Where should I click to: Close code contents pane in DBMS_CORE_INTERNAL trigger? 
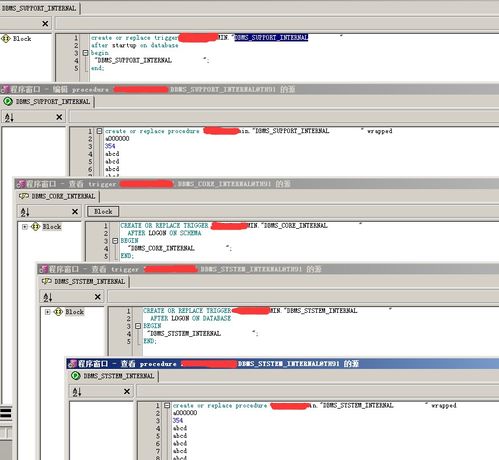(x=75, y=212)
